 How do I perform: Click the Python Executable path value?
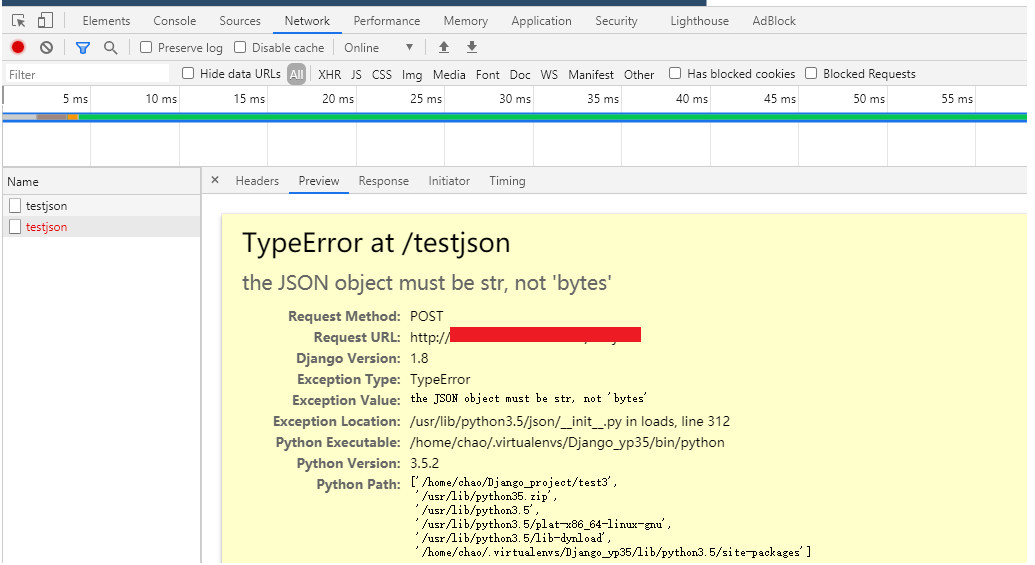tap(567, 442)
